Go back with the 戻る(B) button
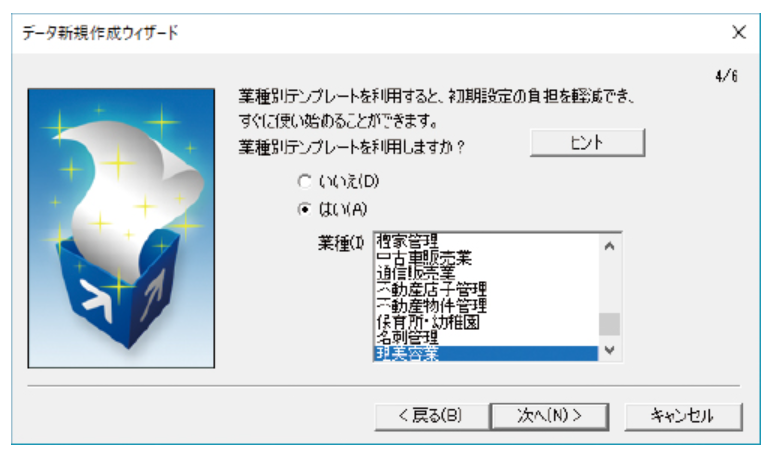The width and height of the screenshot is (769, 452). (431, 416)
